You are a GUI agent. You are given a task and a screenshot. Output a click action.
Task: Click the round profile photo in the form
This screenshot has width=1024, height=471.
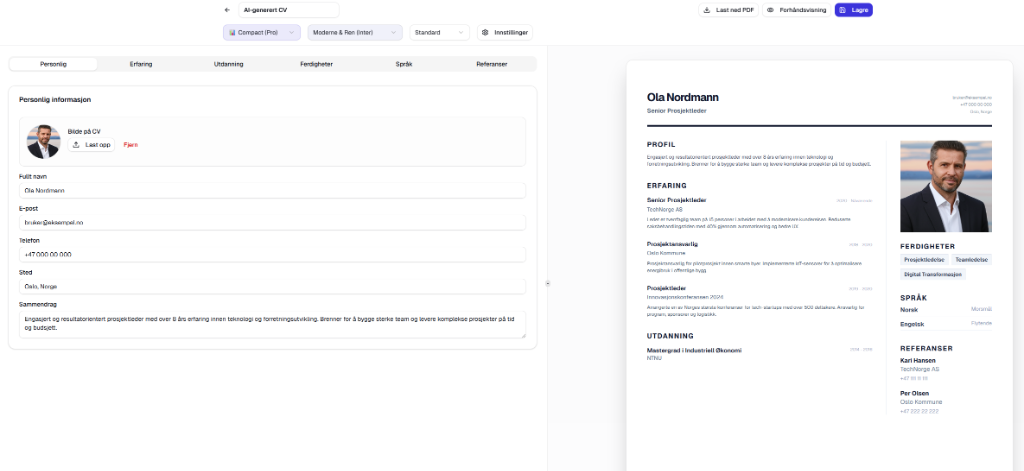(x=43, y=142)
